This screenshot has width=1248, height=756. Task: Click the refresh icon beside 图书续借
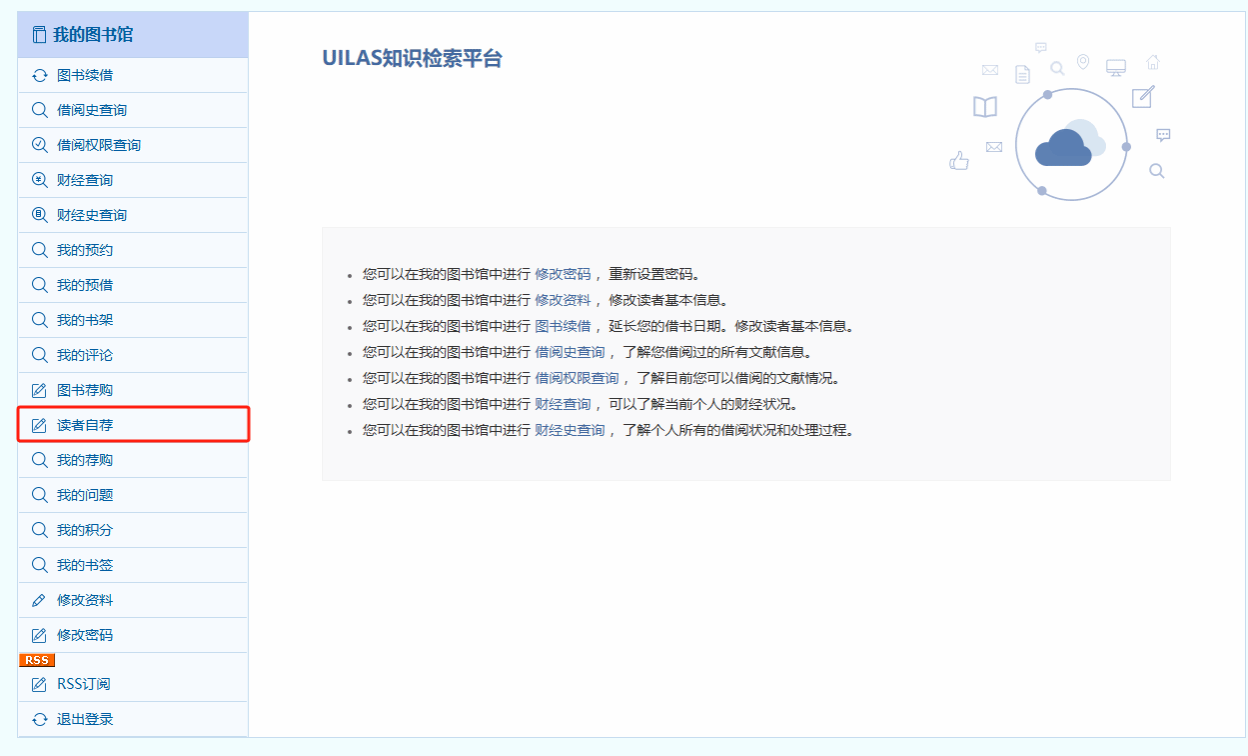coord(40,75)
